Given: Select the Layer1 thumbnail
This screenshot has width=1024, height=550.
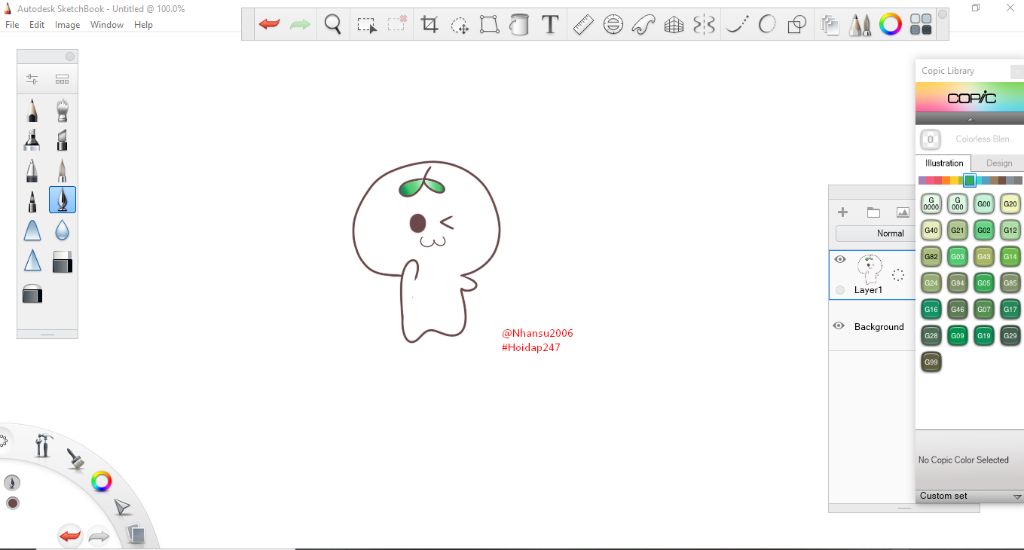Looking at the screenshot, I should [x=869, y=268].
